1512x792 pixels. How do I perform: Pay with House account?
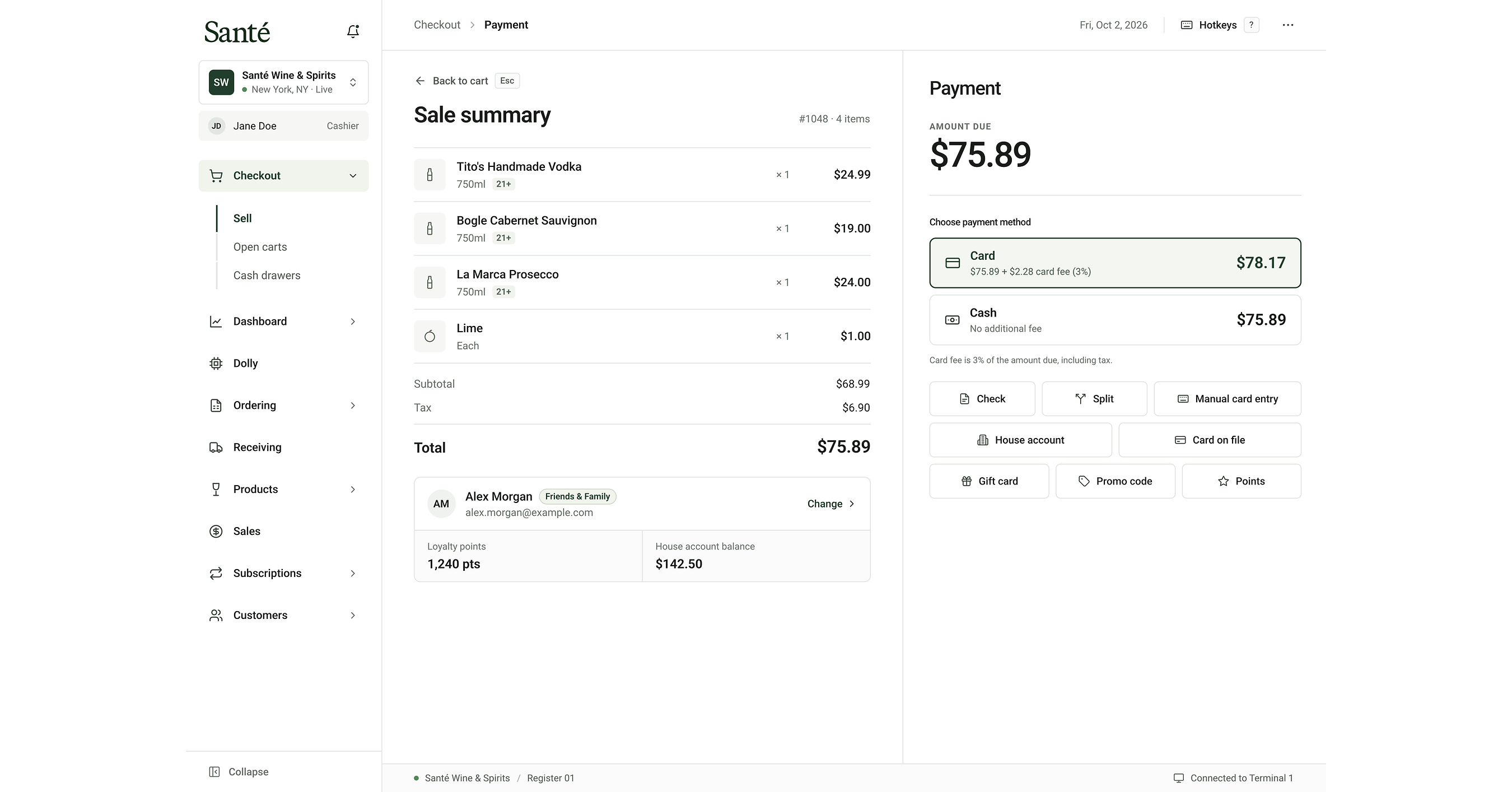[1021, 440]
